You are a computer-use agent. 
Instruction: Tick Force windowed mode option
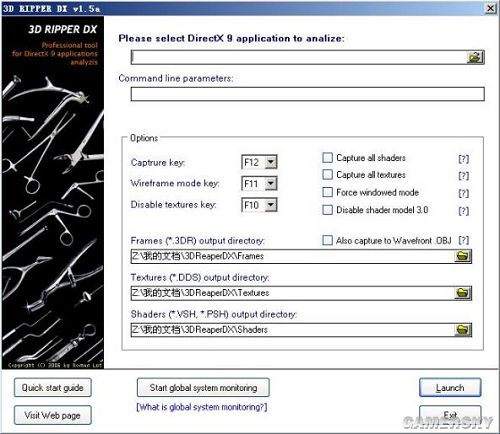tap(328, 192)
